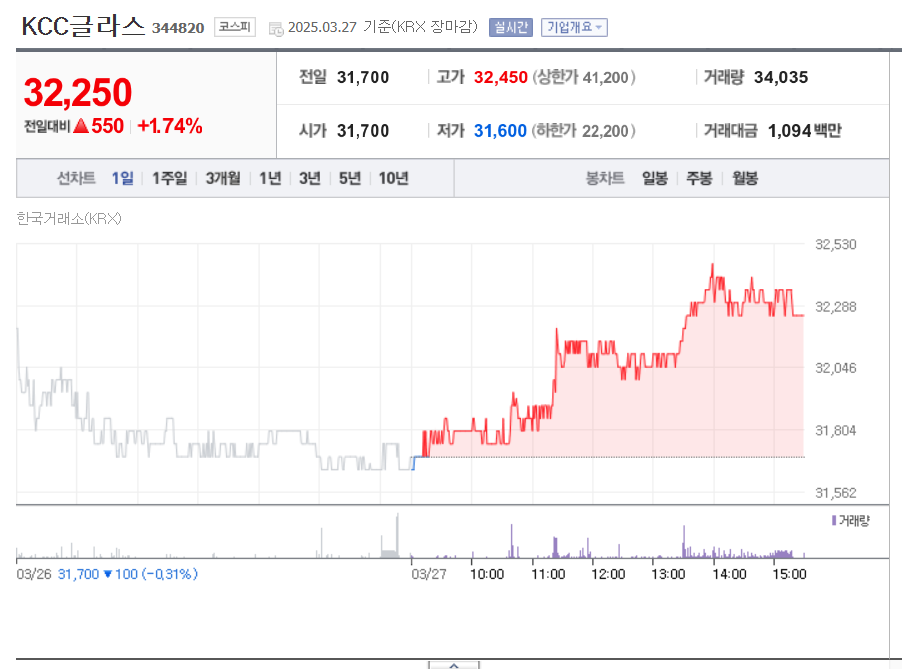Viewport: 902px width, 669px height.
Task: Click the 상한가 41,200 text
Action: tap(584, 77)
